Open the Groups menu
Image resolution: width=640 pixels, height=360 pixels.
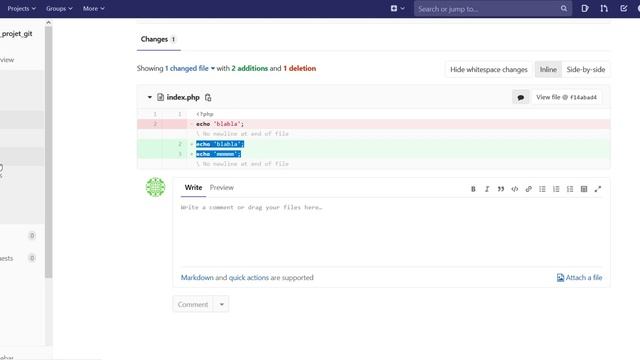pyautogui.click(x=59, y=9)
